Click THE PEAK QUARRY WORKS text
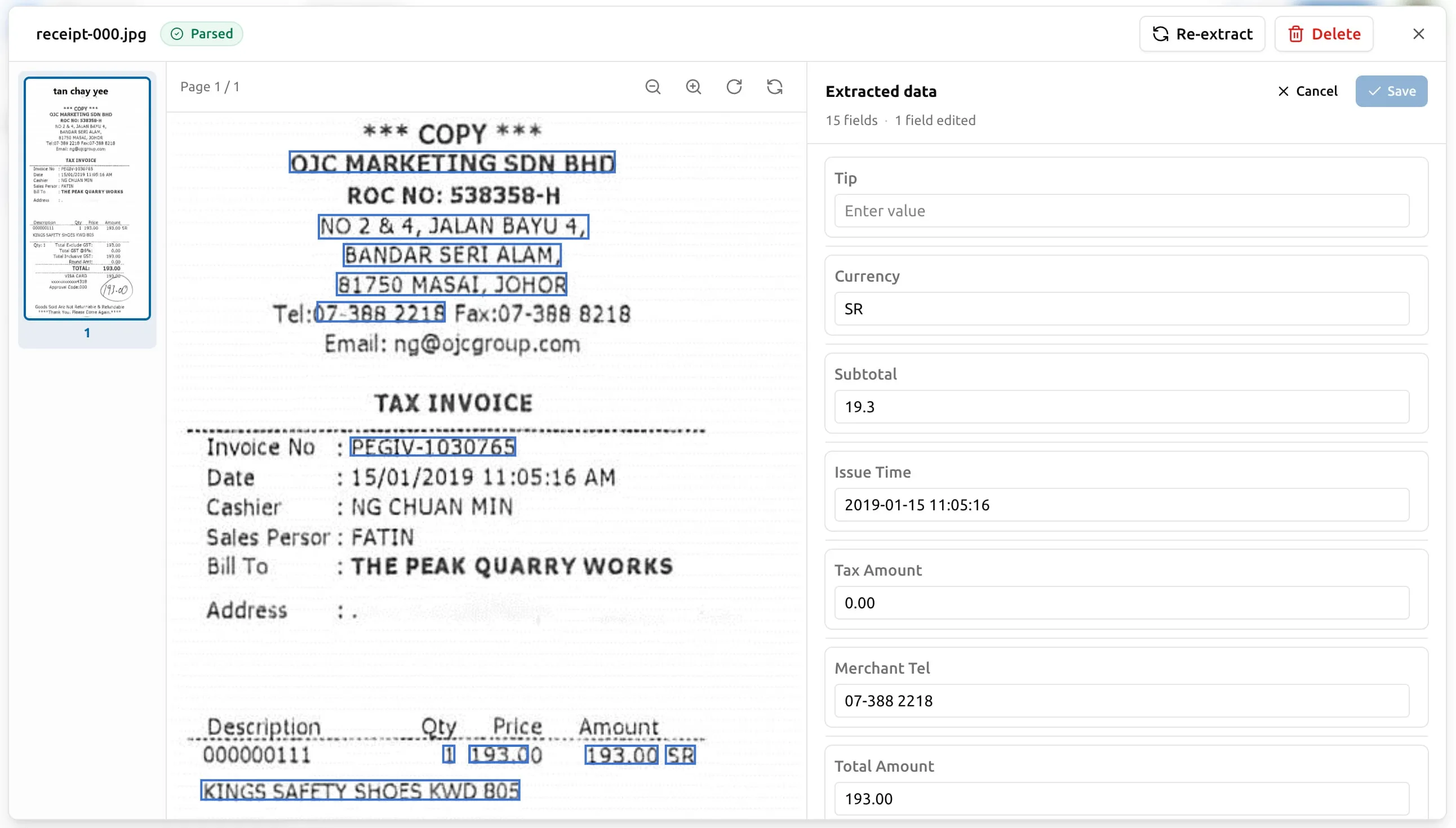 [x=512, y=567]
